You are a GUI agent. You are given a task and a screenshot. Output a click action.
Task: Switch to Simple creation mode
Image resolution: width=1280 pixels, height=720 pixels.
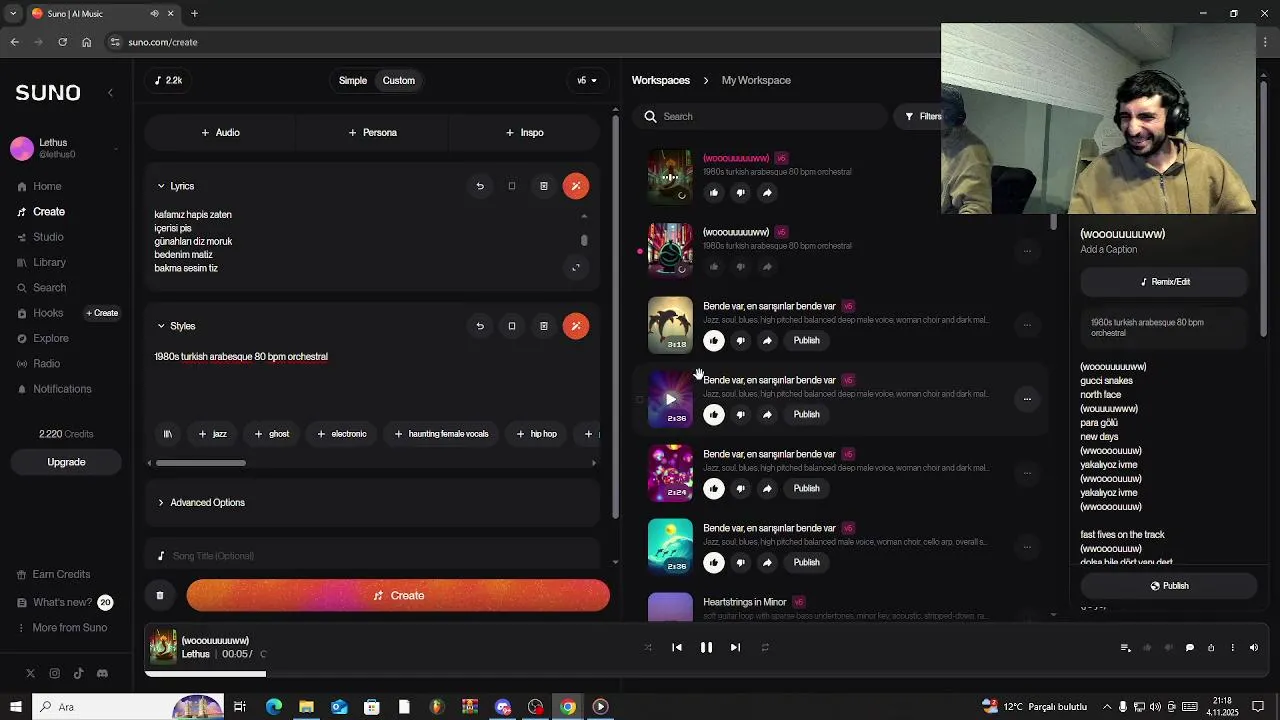pyautogui.click(x=353, y=81)
